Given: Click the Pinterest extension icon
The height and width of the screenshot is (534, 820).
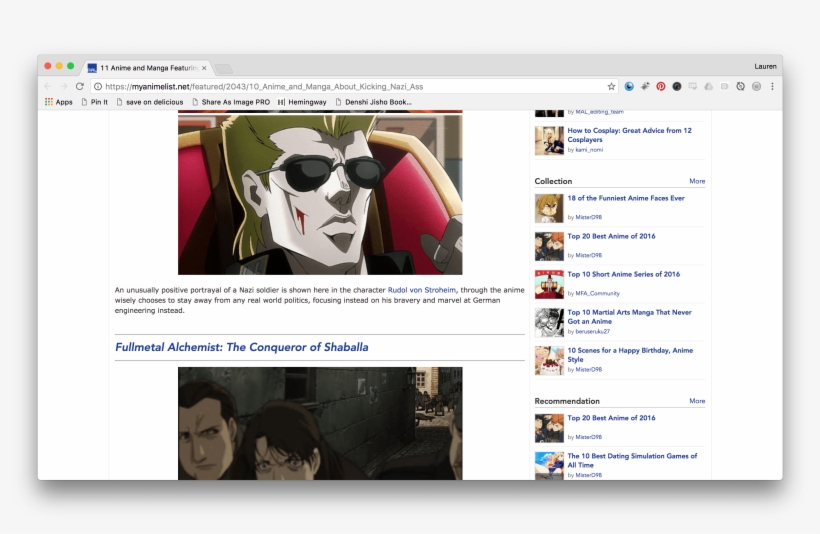Looking at the screenshot, I should coord(661,86).
